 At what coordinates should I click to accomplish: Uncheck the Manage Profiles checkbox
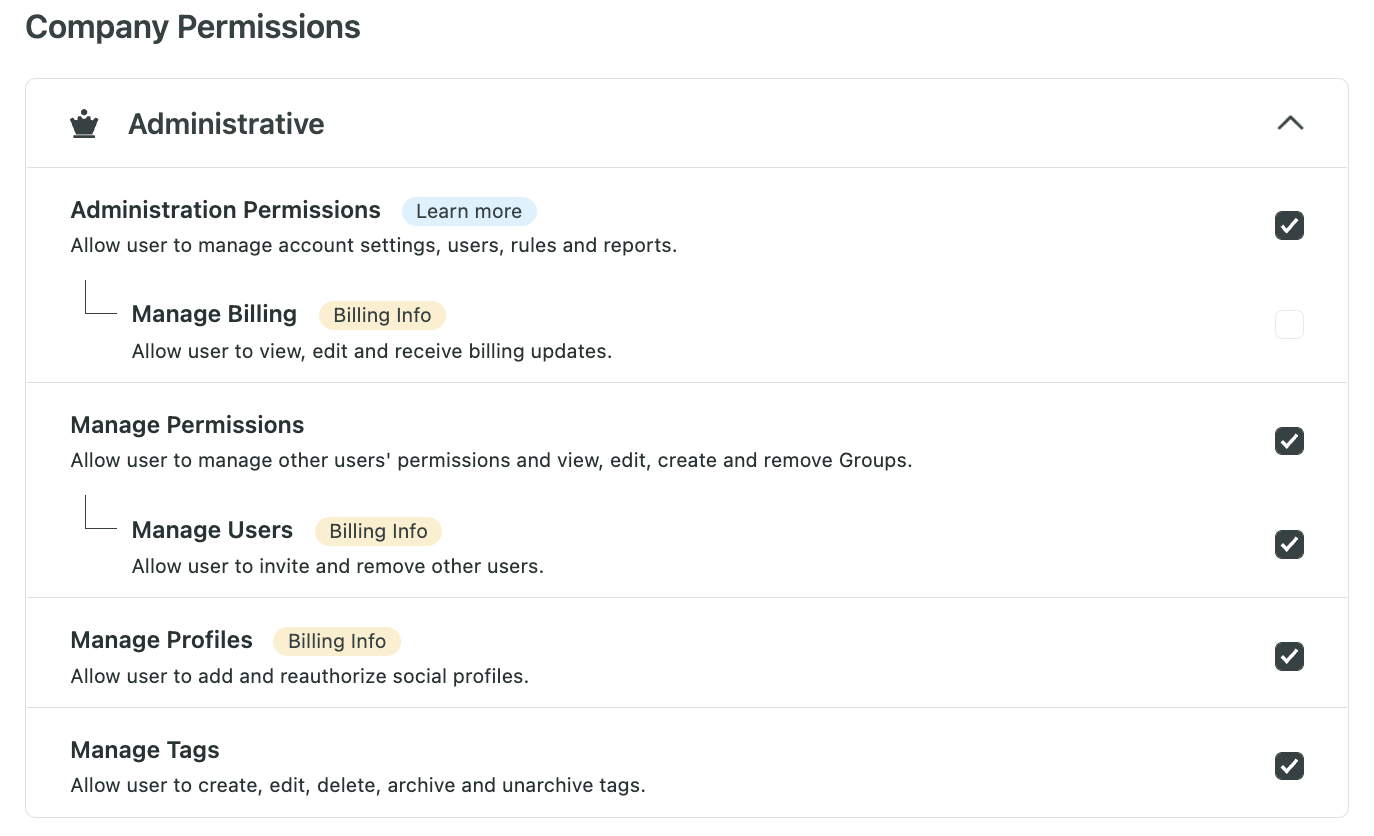(1289, 657)
